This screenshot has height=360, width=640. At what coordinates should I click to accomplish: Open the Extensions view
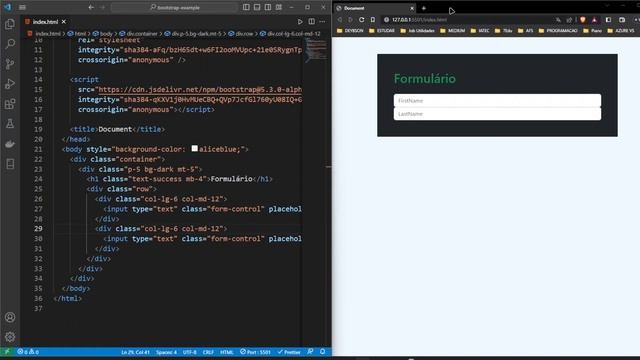[10, 104]
